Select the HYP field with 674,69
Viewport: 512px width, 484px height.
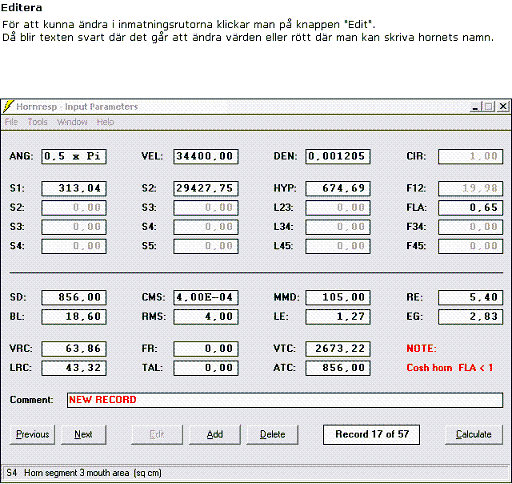[x=338, y=189]
